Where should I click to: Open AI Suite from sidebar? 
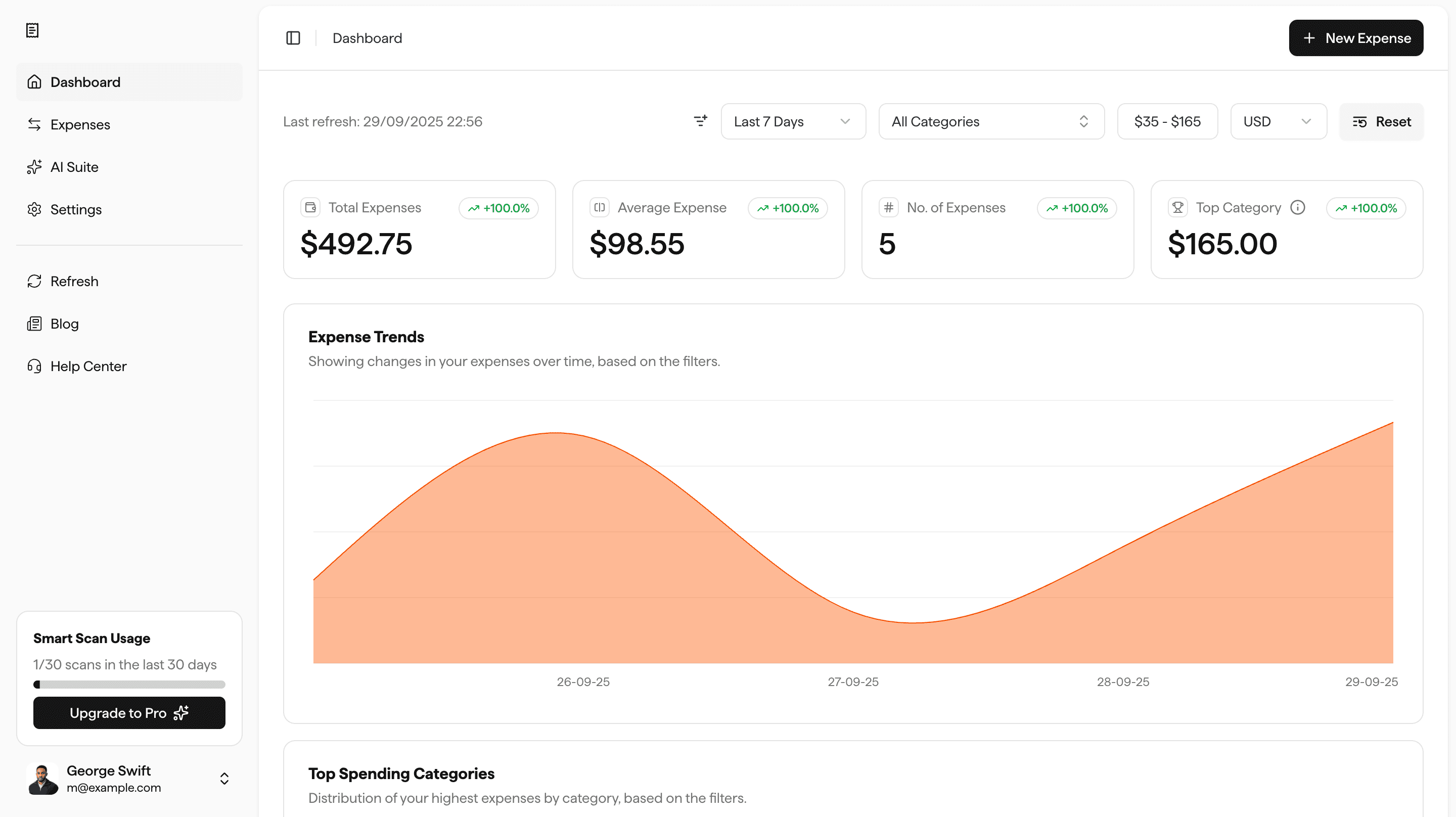74,167
